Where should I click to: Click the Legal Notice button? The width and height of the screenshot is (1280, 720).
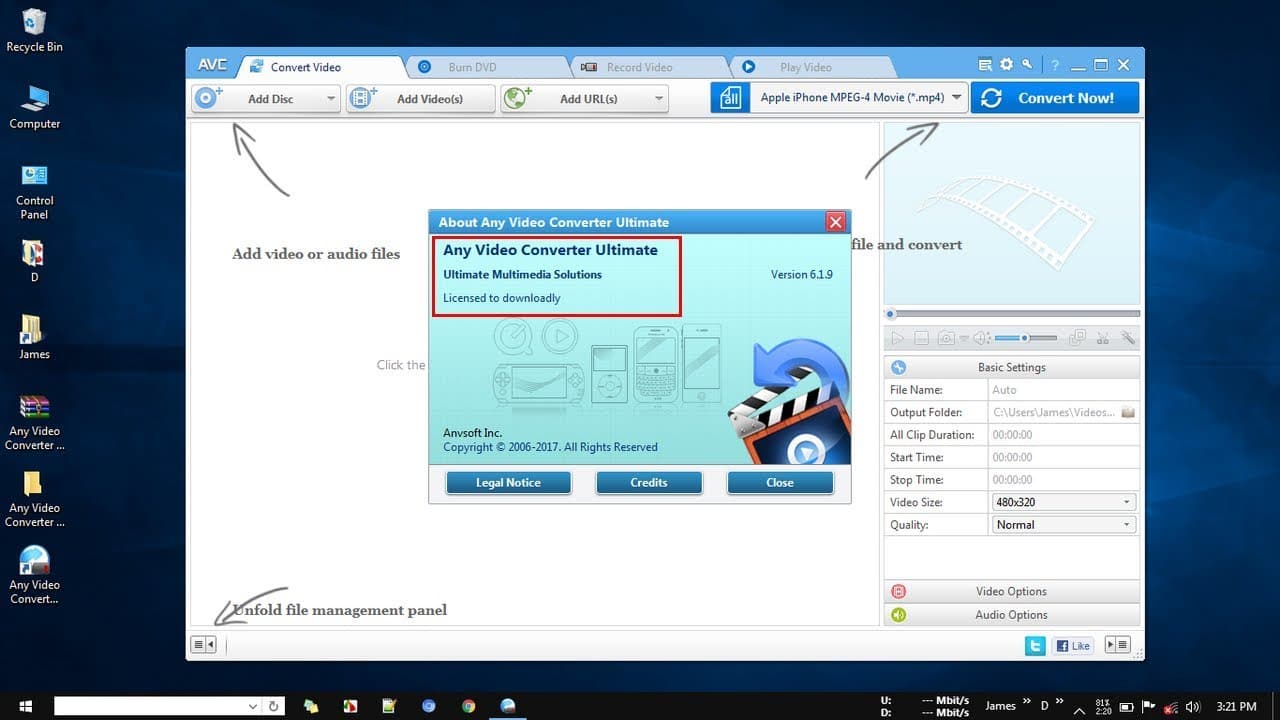pos(508,482)
